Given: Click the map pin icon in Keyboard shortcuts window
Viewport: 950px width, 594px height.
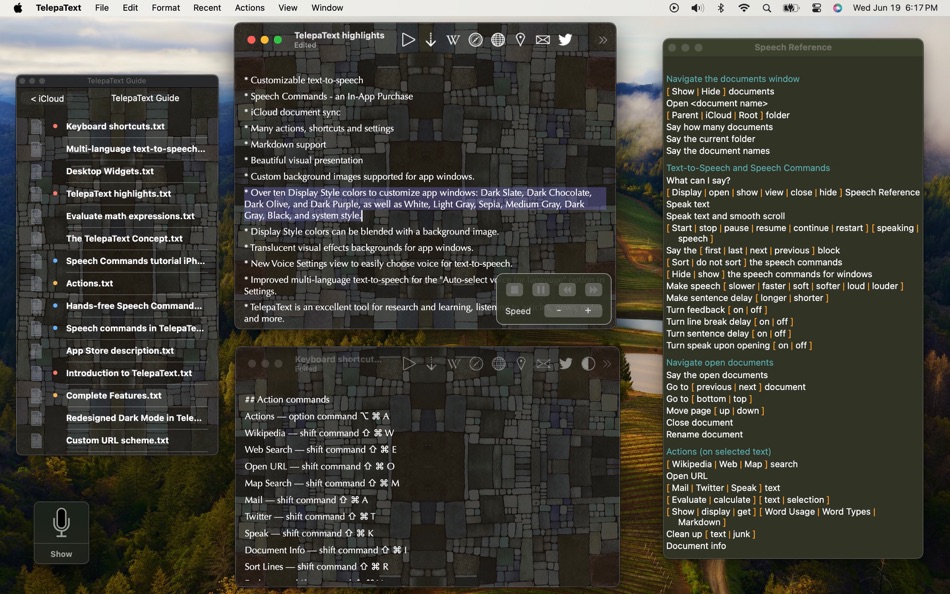Looking at the screenshot, I should [x=521, y=364].
